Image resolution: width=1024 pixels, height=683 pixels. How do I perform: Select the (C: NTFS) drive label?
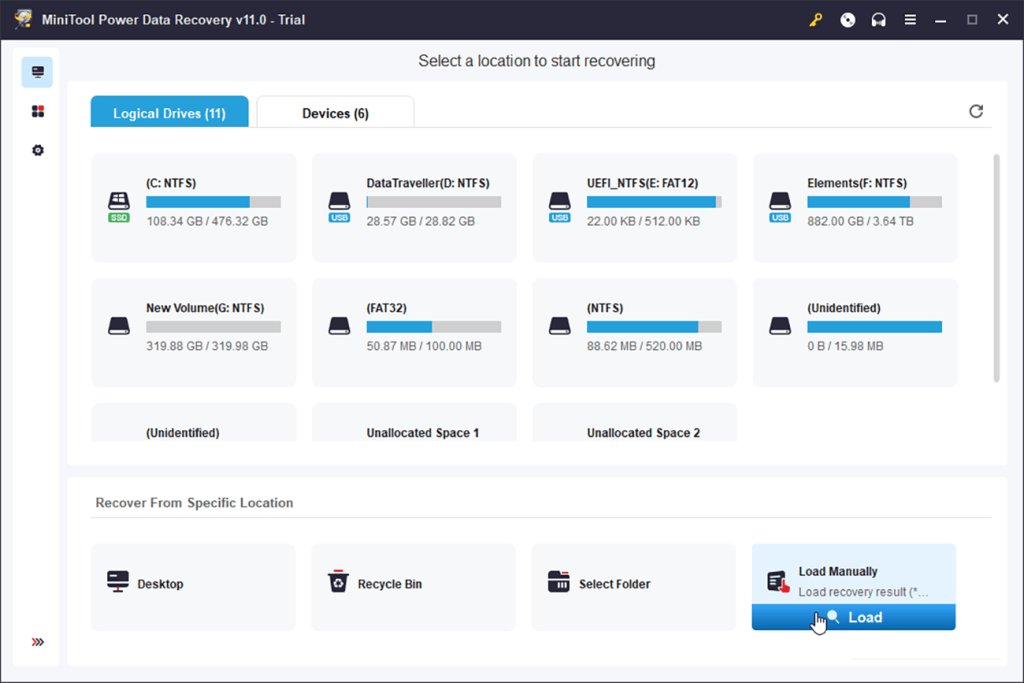[171, 183]
